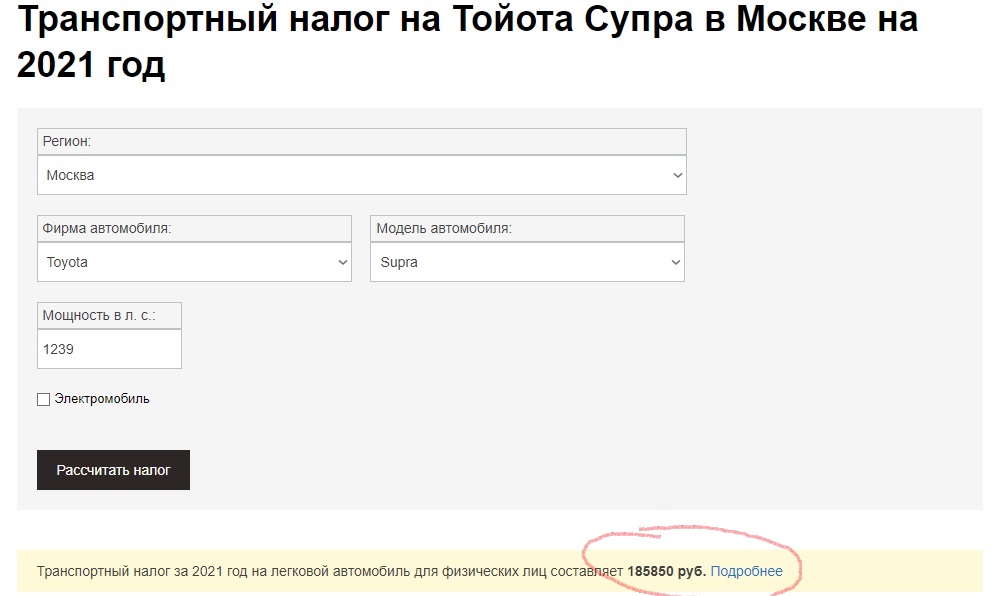Click the Мощность в л. с. input field
Image resolution: width=992 pixels, height=596 pixels.
pos(109,349)
